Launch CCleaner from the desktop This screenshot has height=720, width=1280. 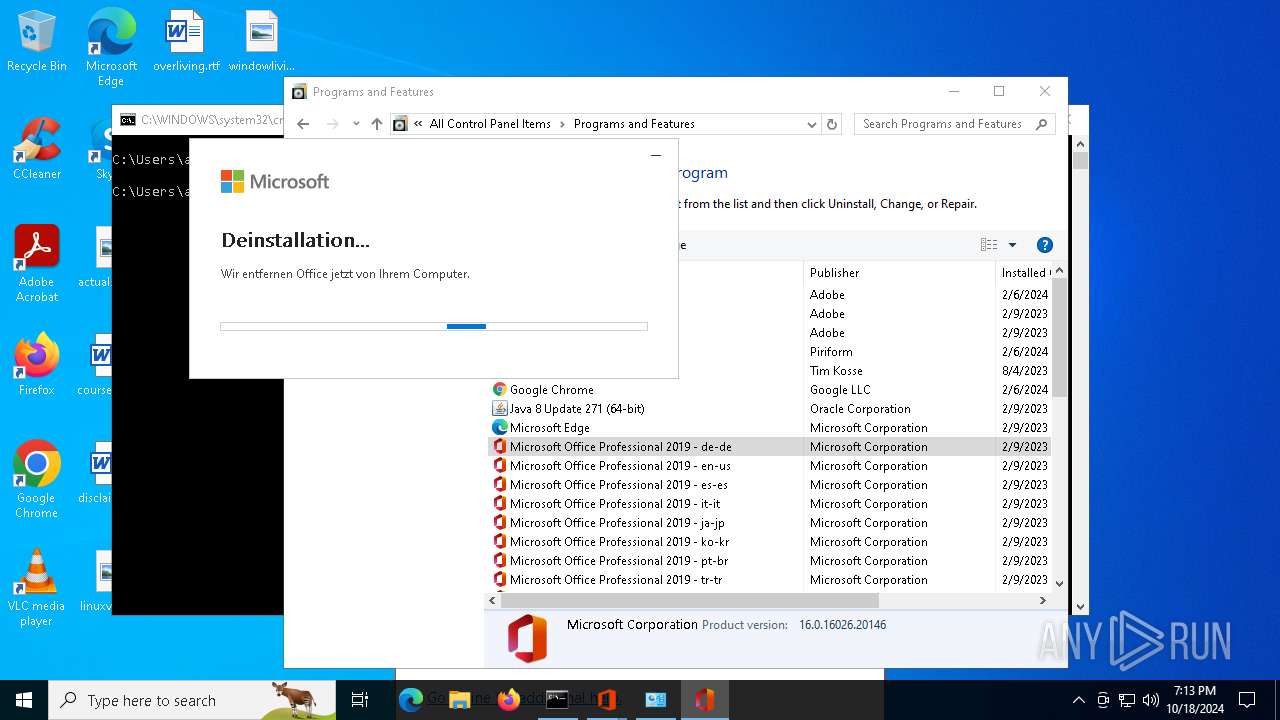coord(37,149)
